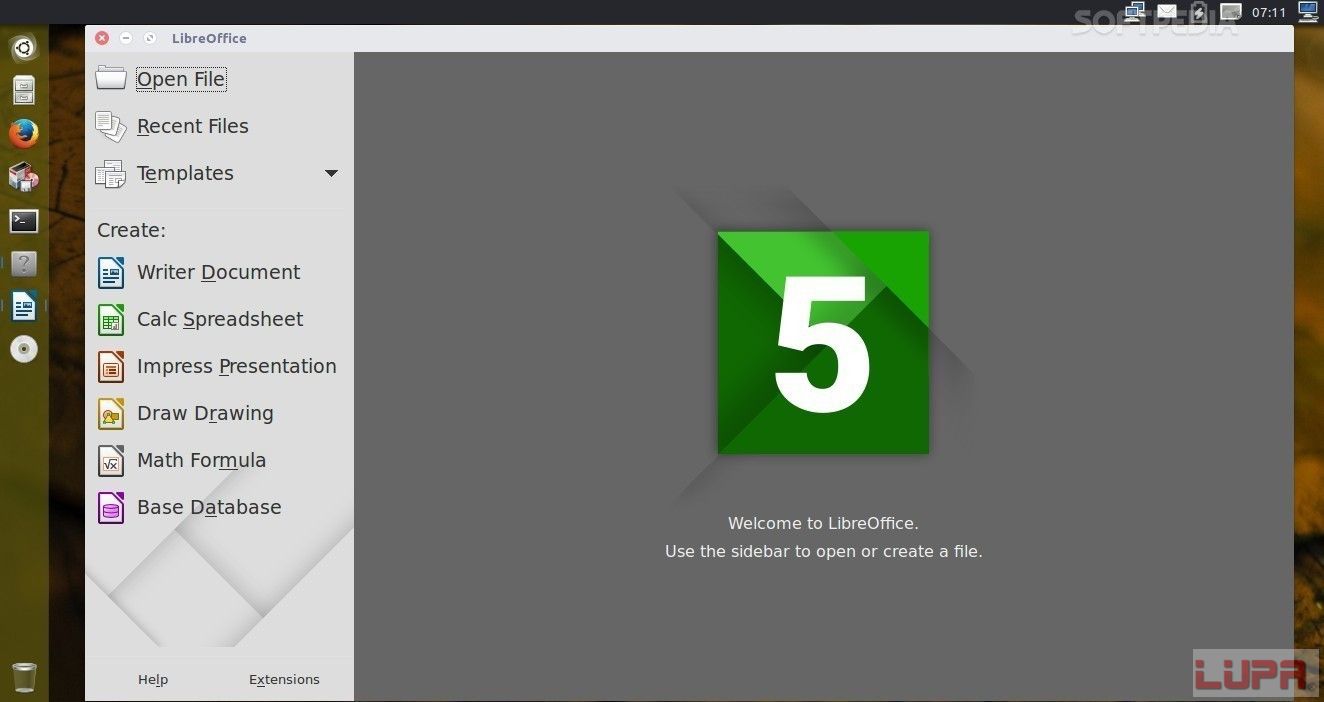This screenshot has height=702, width=1324.
Task: Minimize the LibreOffice window
Action: 126,38
